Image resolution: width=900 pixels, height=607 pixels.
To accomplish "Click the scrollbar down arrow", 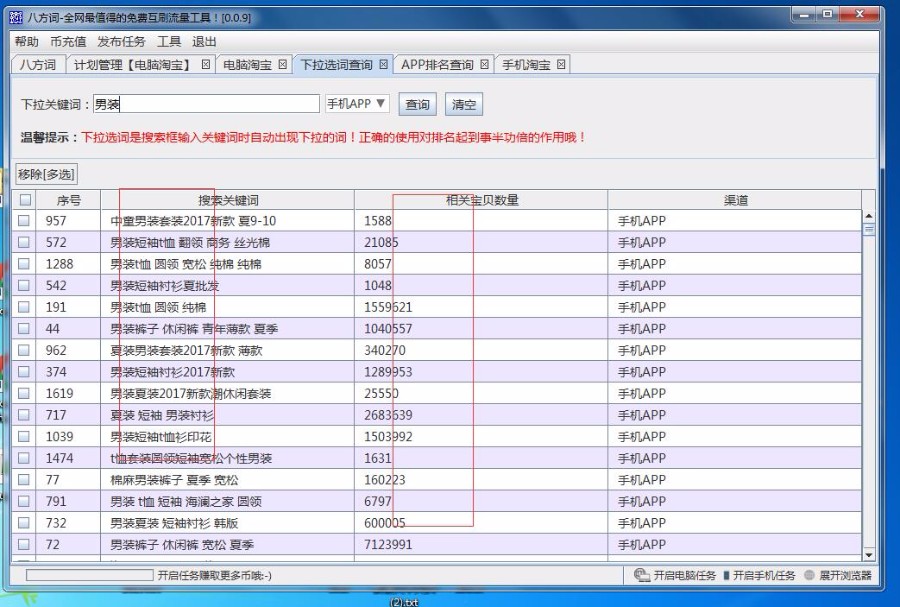I will tap(868, 555).
